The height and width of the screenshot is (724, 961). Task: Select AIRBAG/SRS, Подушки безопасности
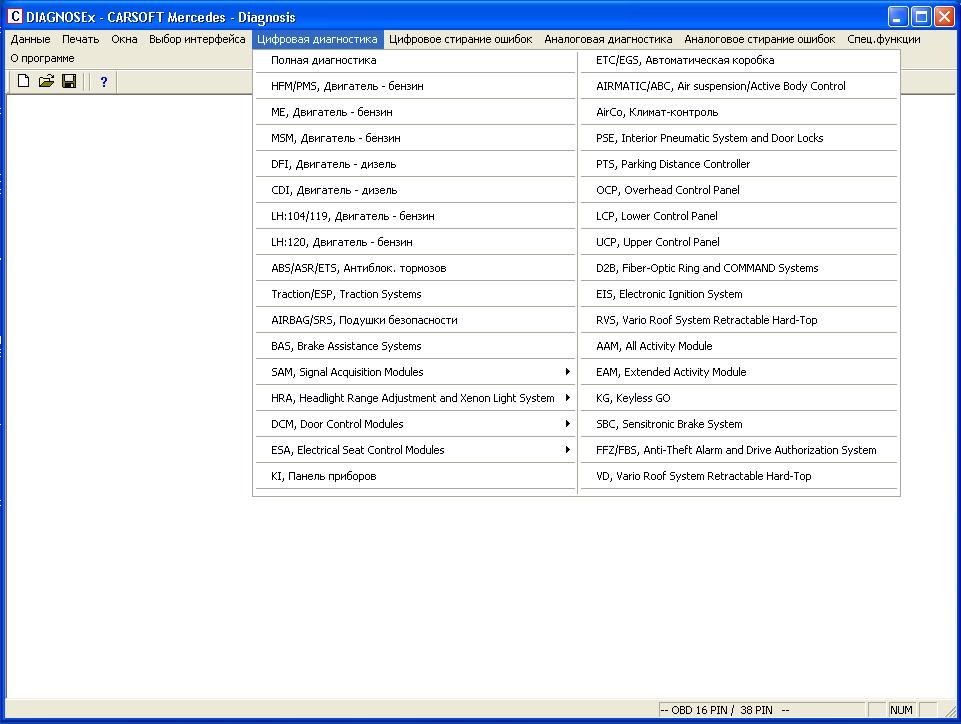[x=415, y=320]
